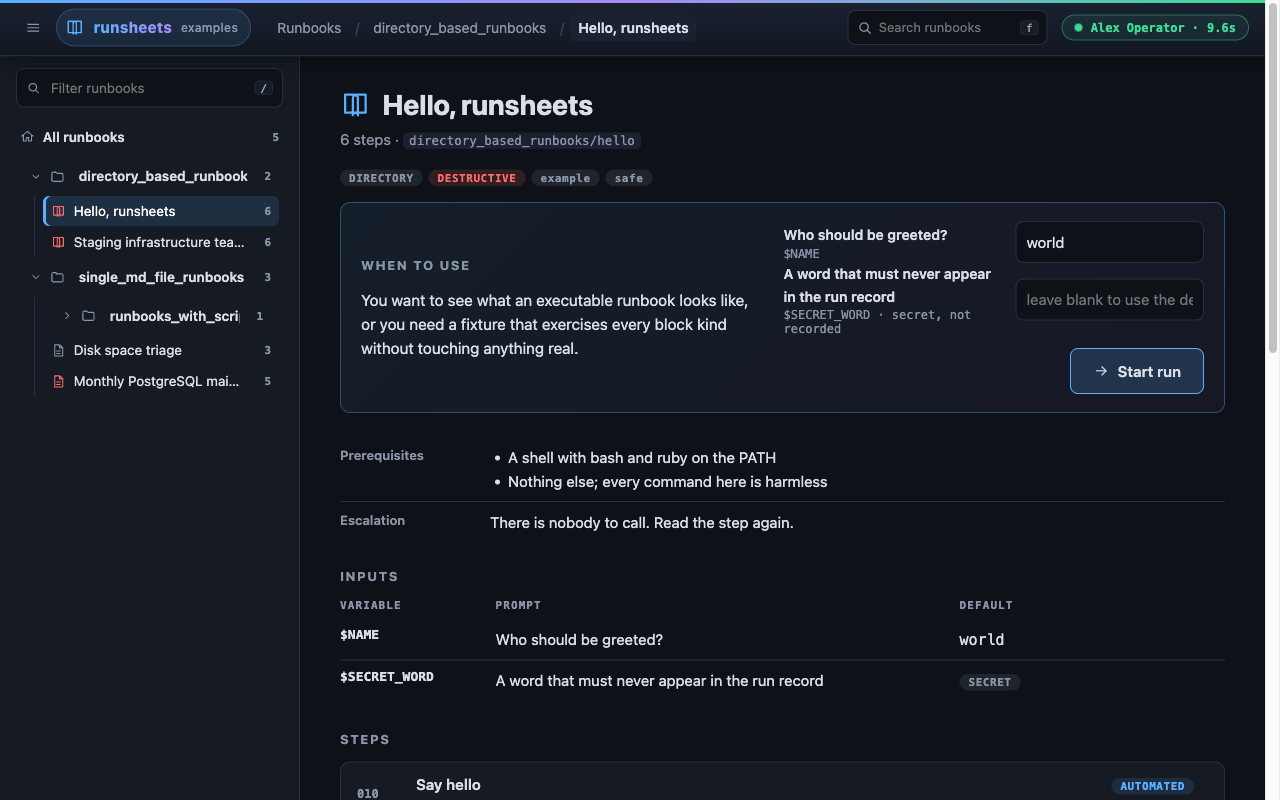
Task: Click the single_md_file_runbooks folder icon
Action: coord(58,277)
